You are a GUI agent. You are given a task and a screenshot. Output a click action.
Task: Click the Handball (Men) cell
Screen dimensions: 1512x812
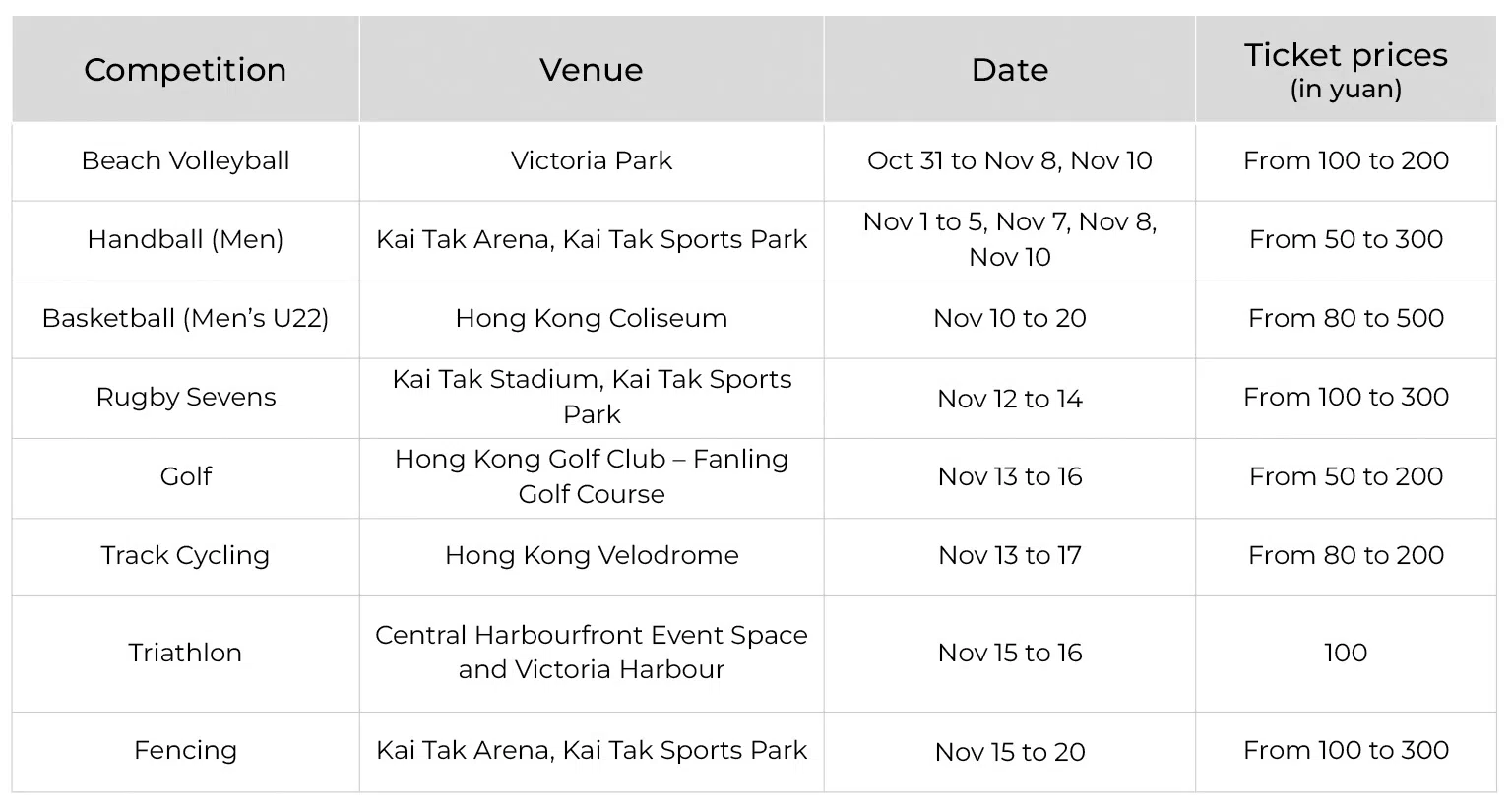point(185,239)
